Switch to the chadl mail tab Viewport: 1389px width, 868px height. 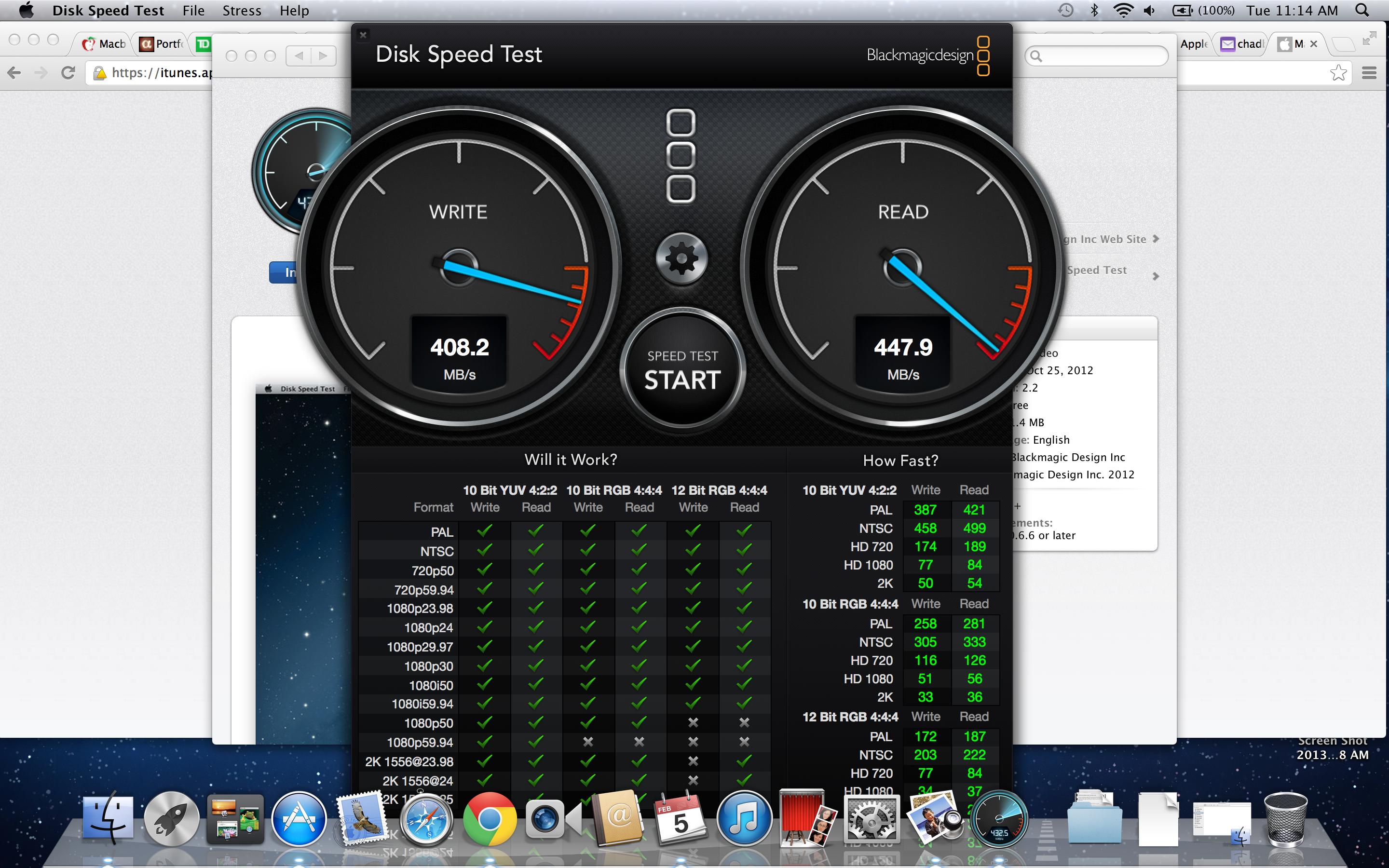coord(1243,43)
